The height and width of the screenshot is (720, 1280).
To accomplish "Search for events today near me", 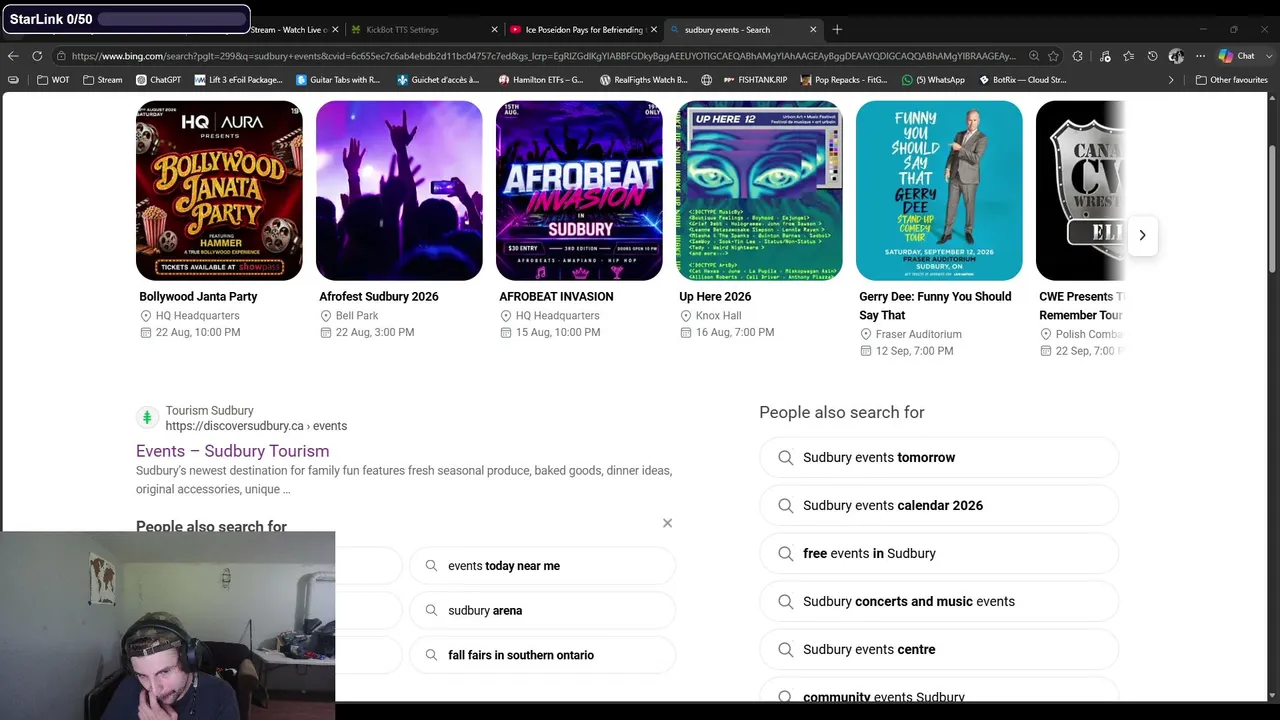I will 543,566.
